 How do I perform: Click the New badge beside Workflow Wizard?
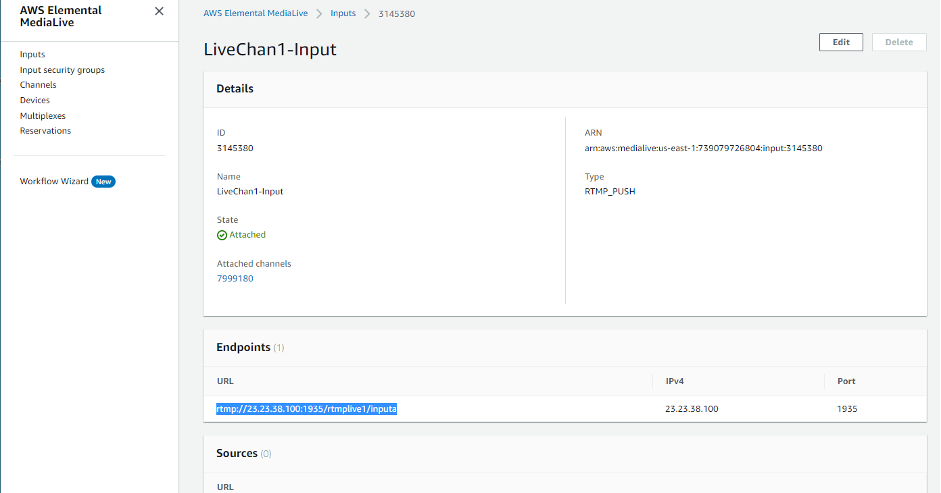(103, 181)
